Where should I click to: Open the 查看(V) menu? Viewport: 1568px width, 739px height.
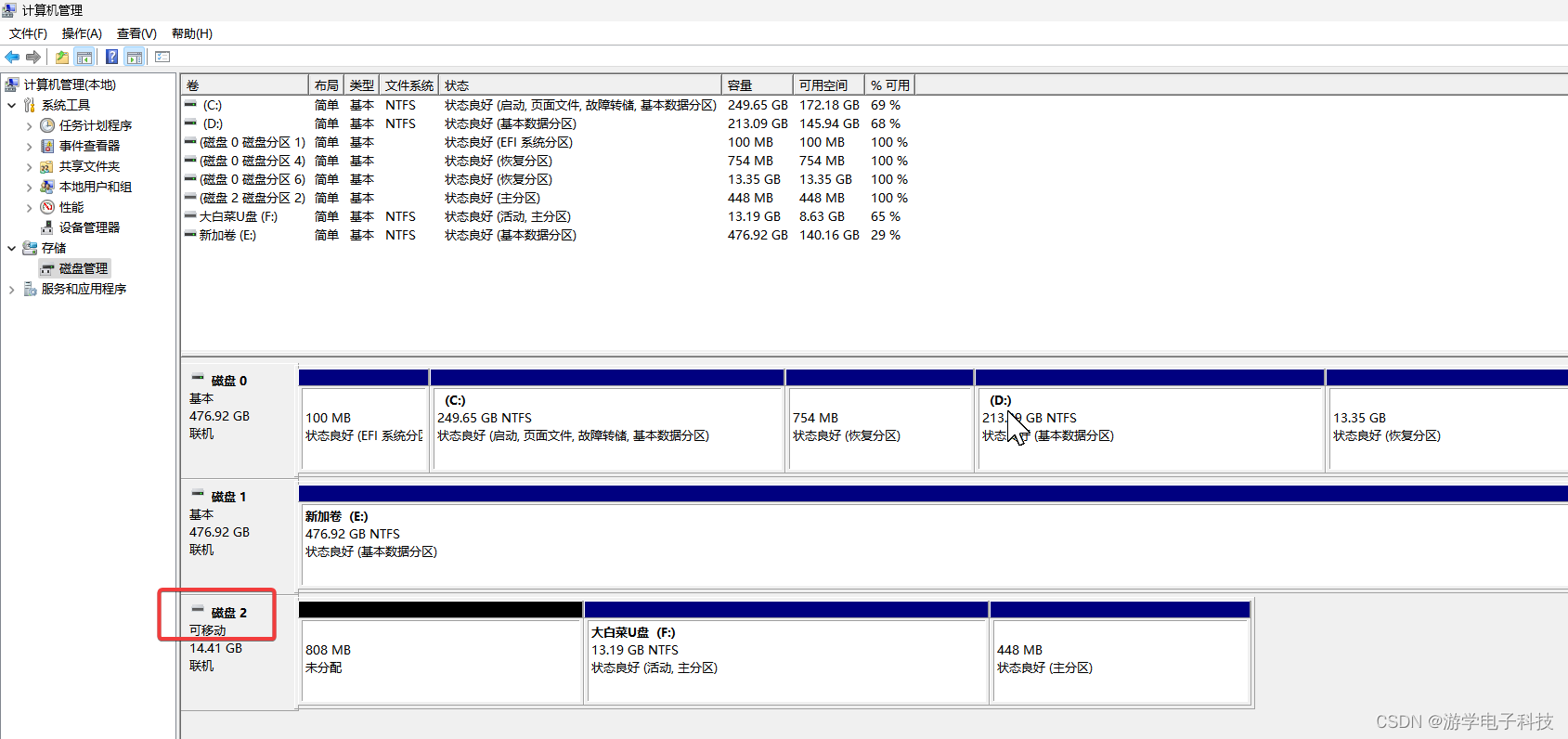(x=136, y=33)
